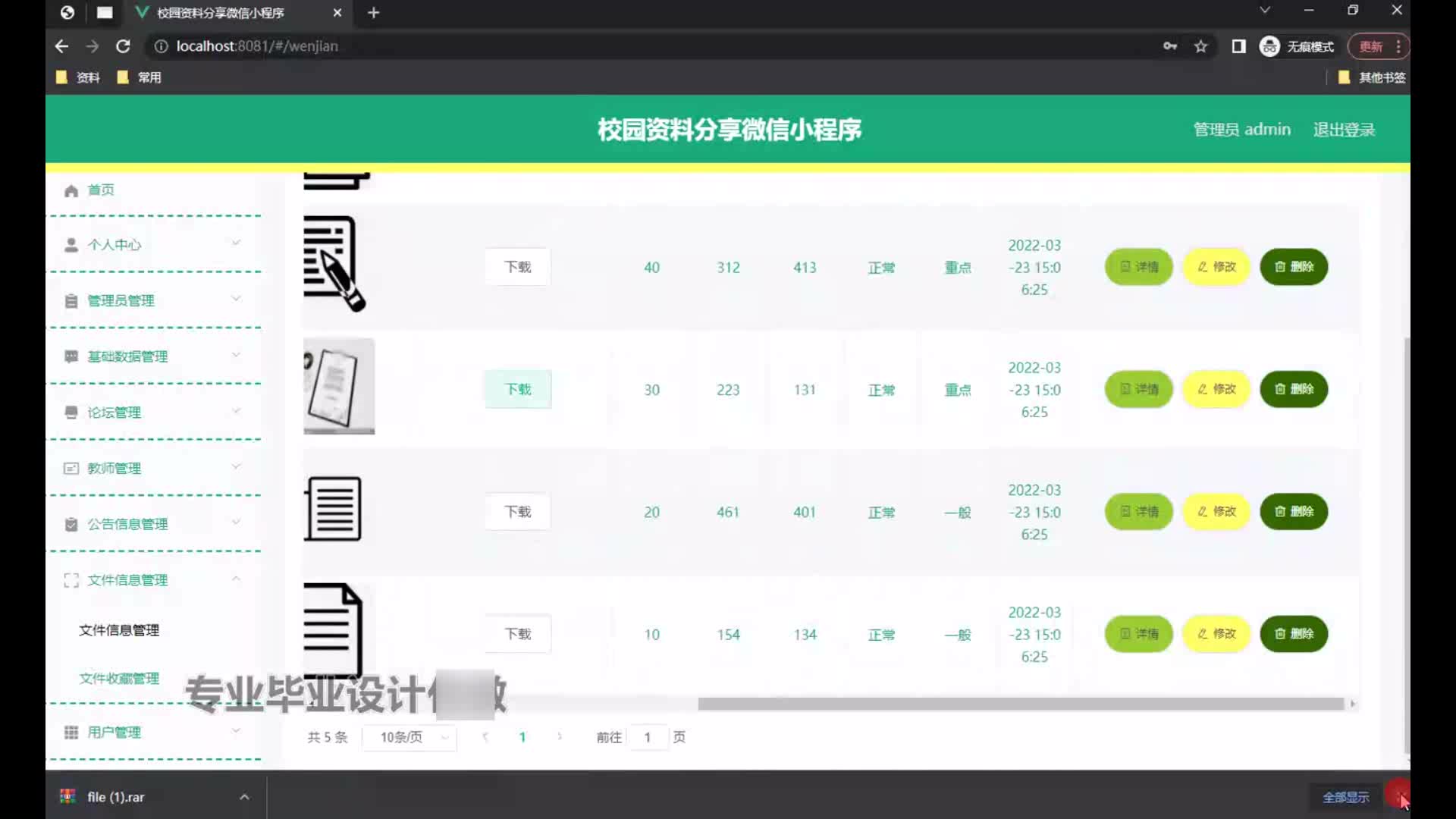
Task: Click the home icon beside 首页
Action: tap(71, 190)
